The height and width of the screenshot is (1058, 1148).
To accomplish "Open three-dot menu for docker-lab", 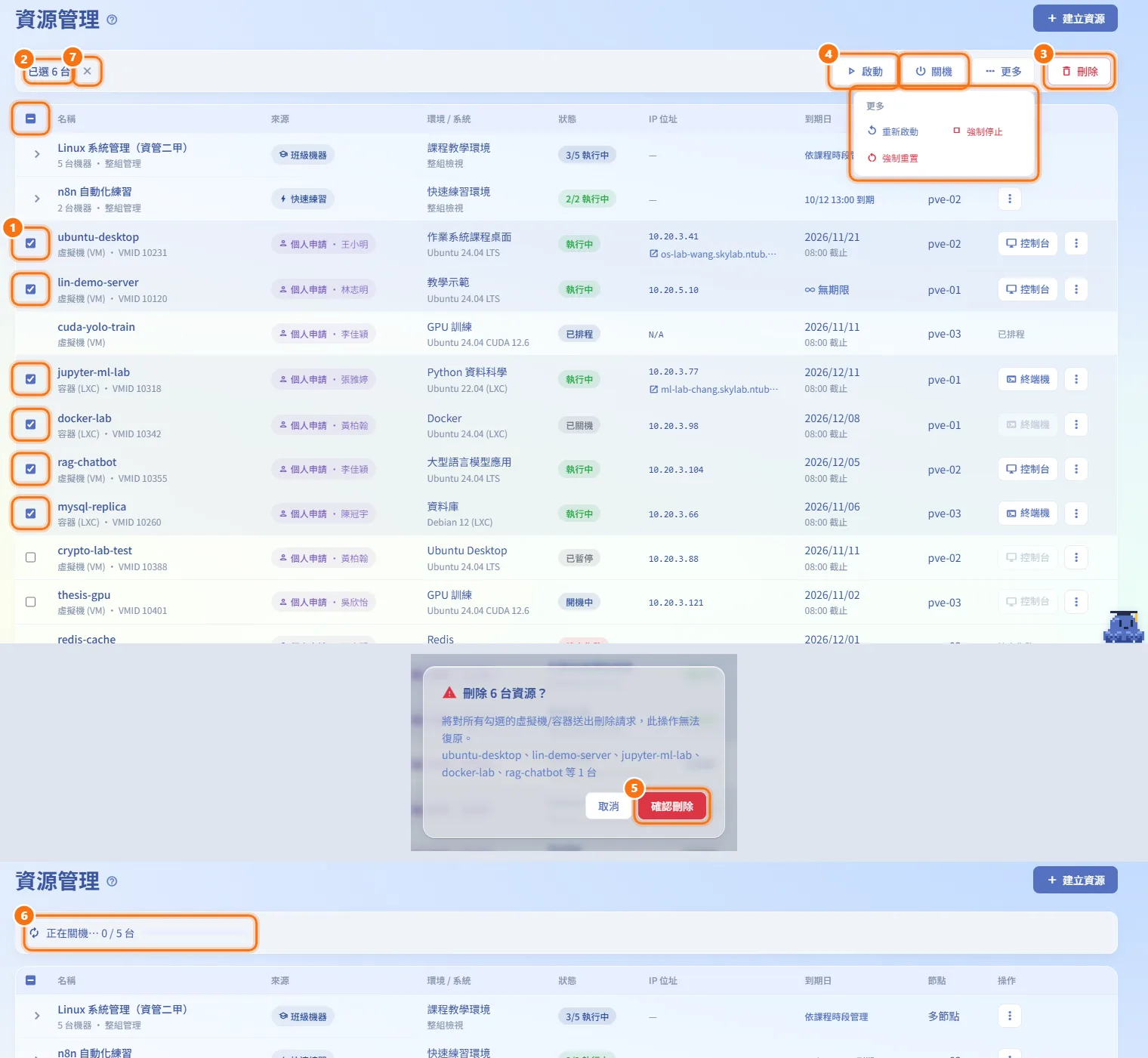I will coord(1076,424).
